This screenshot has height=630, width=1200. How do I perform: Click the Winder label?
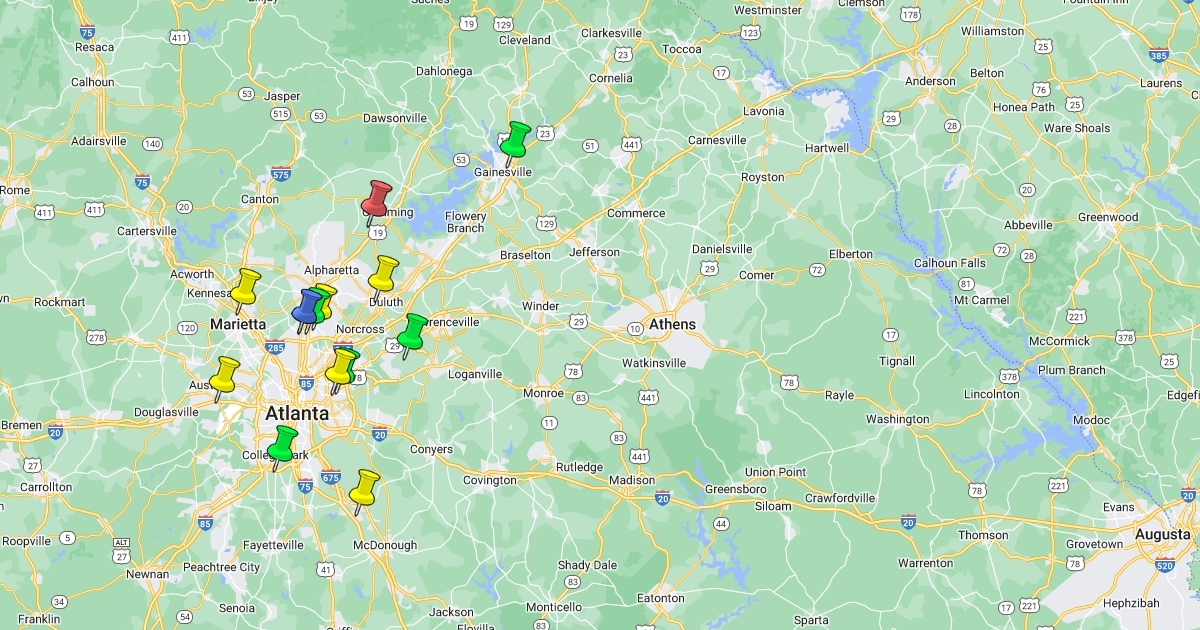pyautogui.click(x=540, y=306)
